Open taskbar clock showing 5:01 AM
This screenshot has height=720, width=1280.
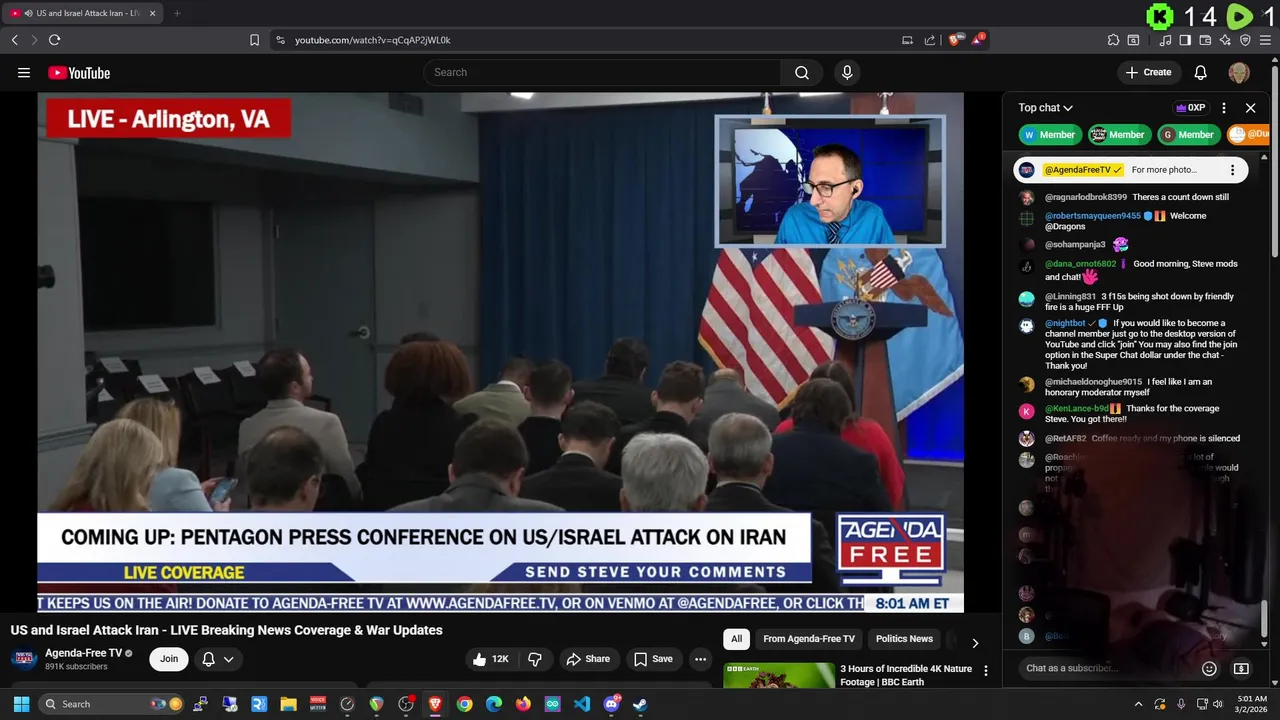[x=1252, y=704]
